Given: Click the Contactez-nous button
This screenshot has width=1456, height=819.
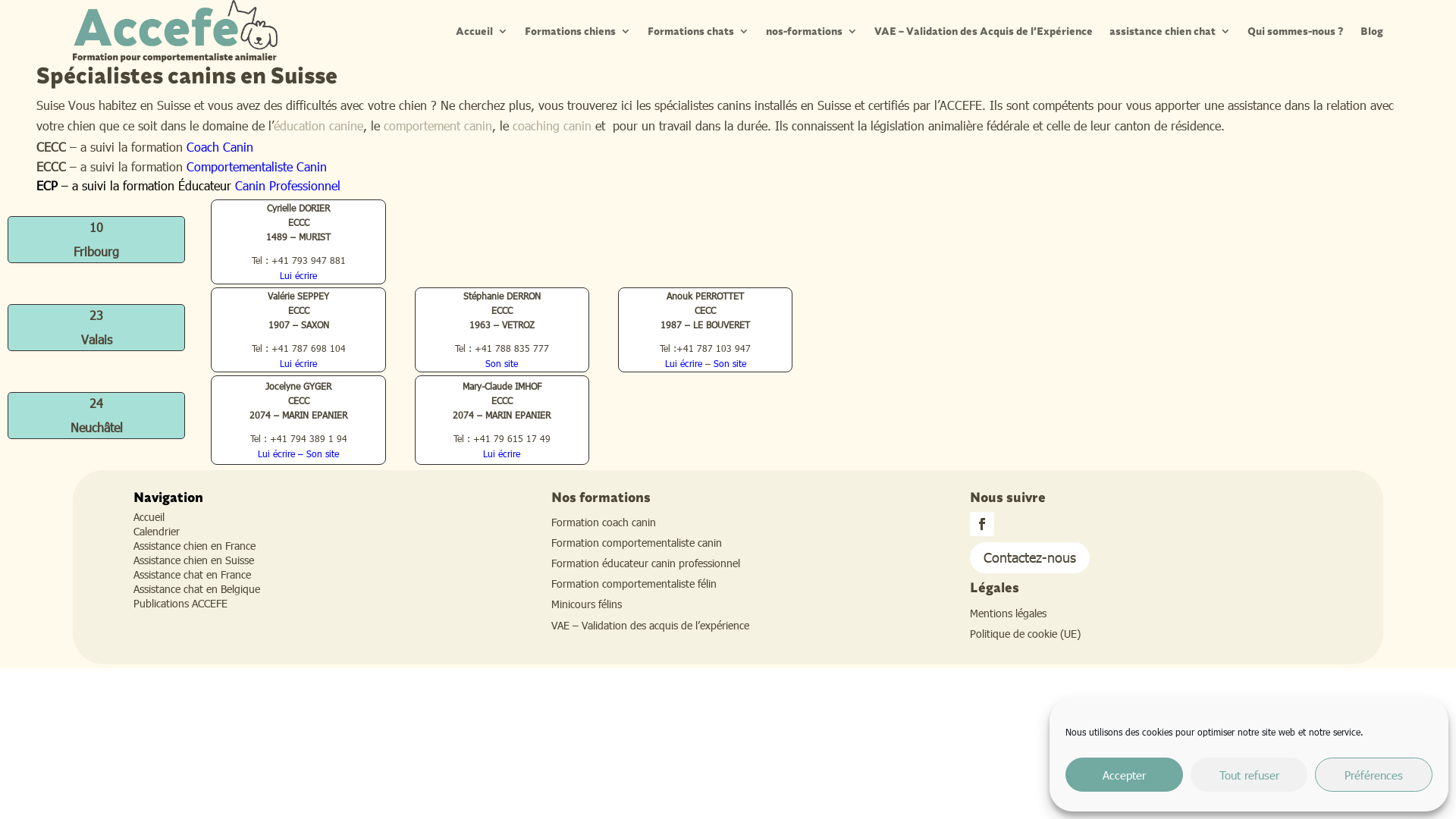Looking at the screenshot, I should 1029,557.
